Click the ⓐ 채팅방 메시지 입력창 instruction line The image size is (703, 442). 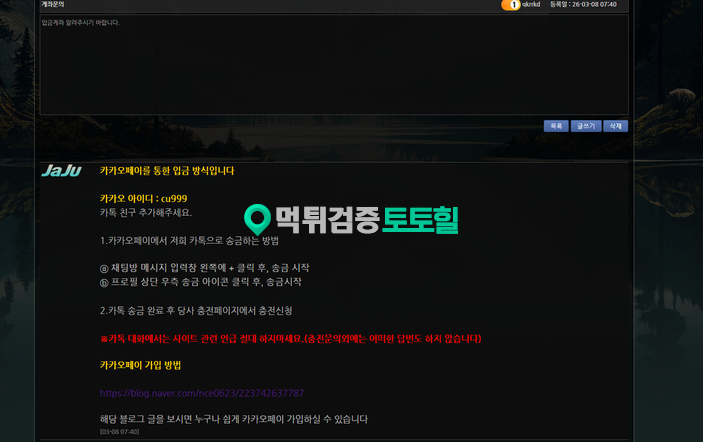[204, 268]
